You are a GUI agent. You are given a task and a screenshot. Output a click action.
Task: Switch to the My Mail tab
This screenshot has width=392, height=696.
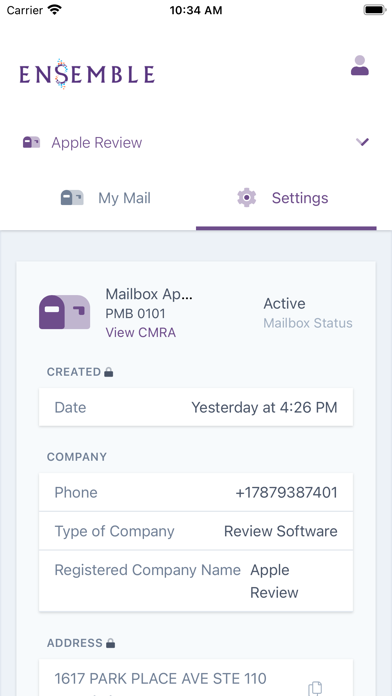(x=106, y=198)
